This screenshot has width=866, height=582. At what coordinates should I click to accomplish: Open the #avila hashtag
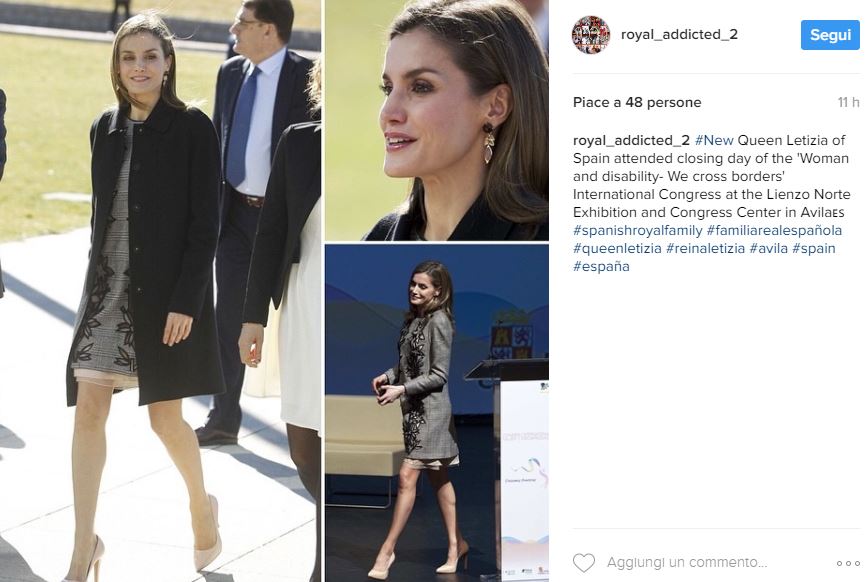(768, 248)
